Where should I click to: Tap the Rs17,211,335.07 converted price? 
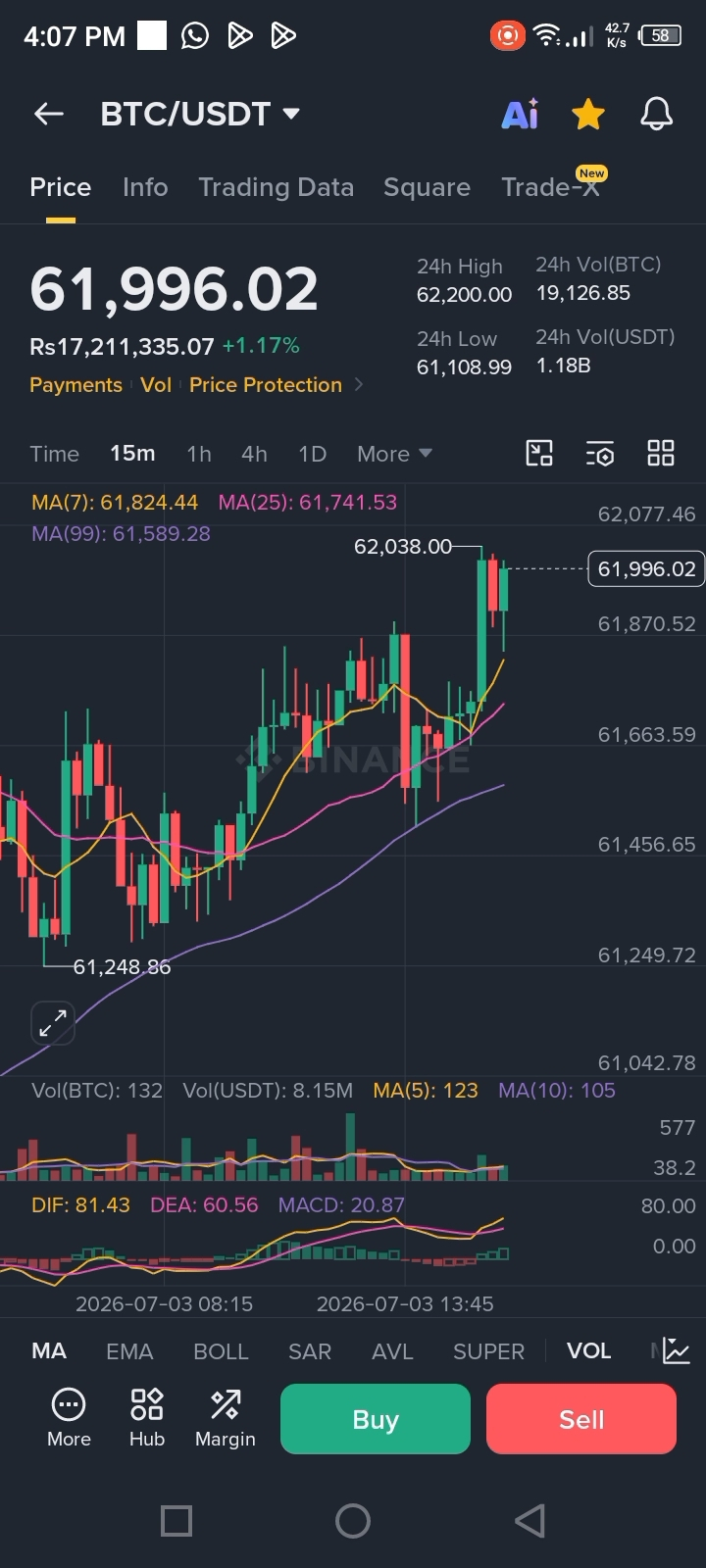pos(122,347)
